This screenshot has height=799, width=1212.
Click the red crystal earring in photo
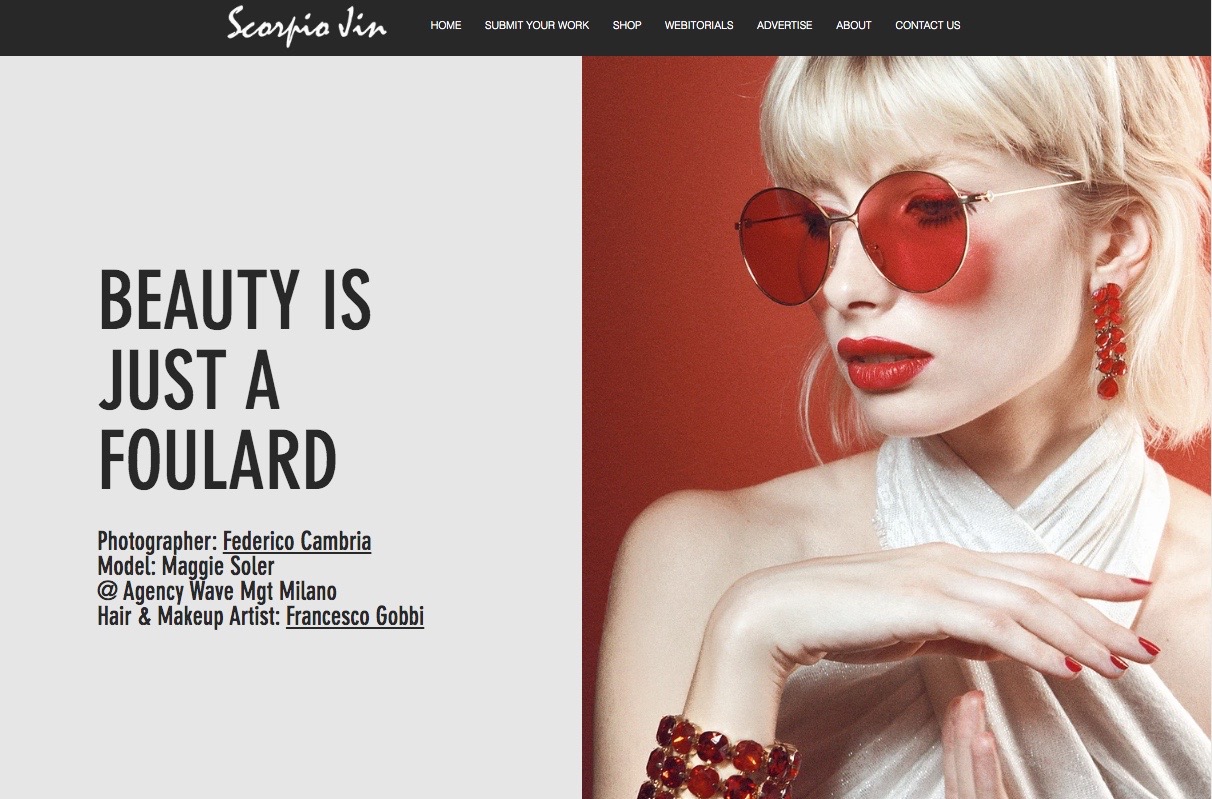coord(1108,341)
